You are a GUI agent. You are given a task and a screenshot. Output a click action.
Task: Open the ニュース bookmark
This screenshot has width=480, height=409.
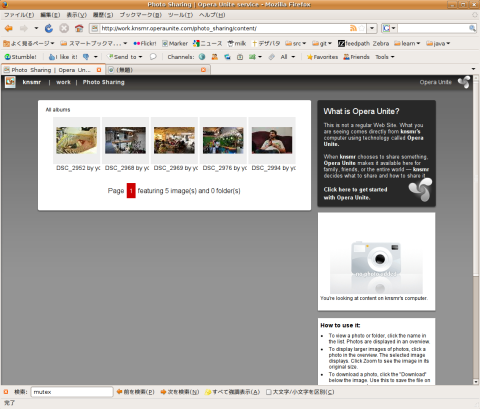(207, 43)
